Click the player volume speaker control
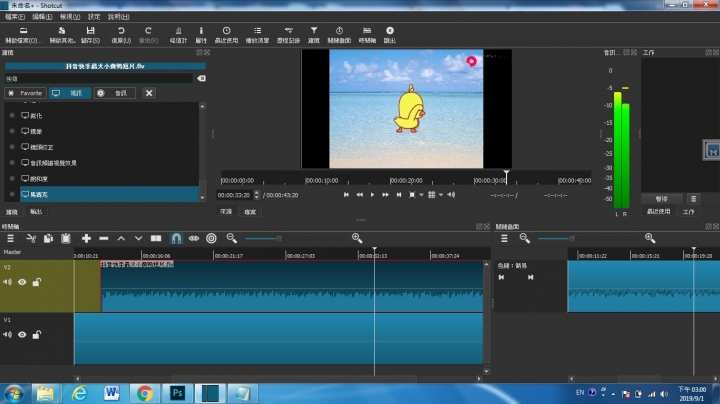 pos(451,195)
